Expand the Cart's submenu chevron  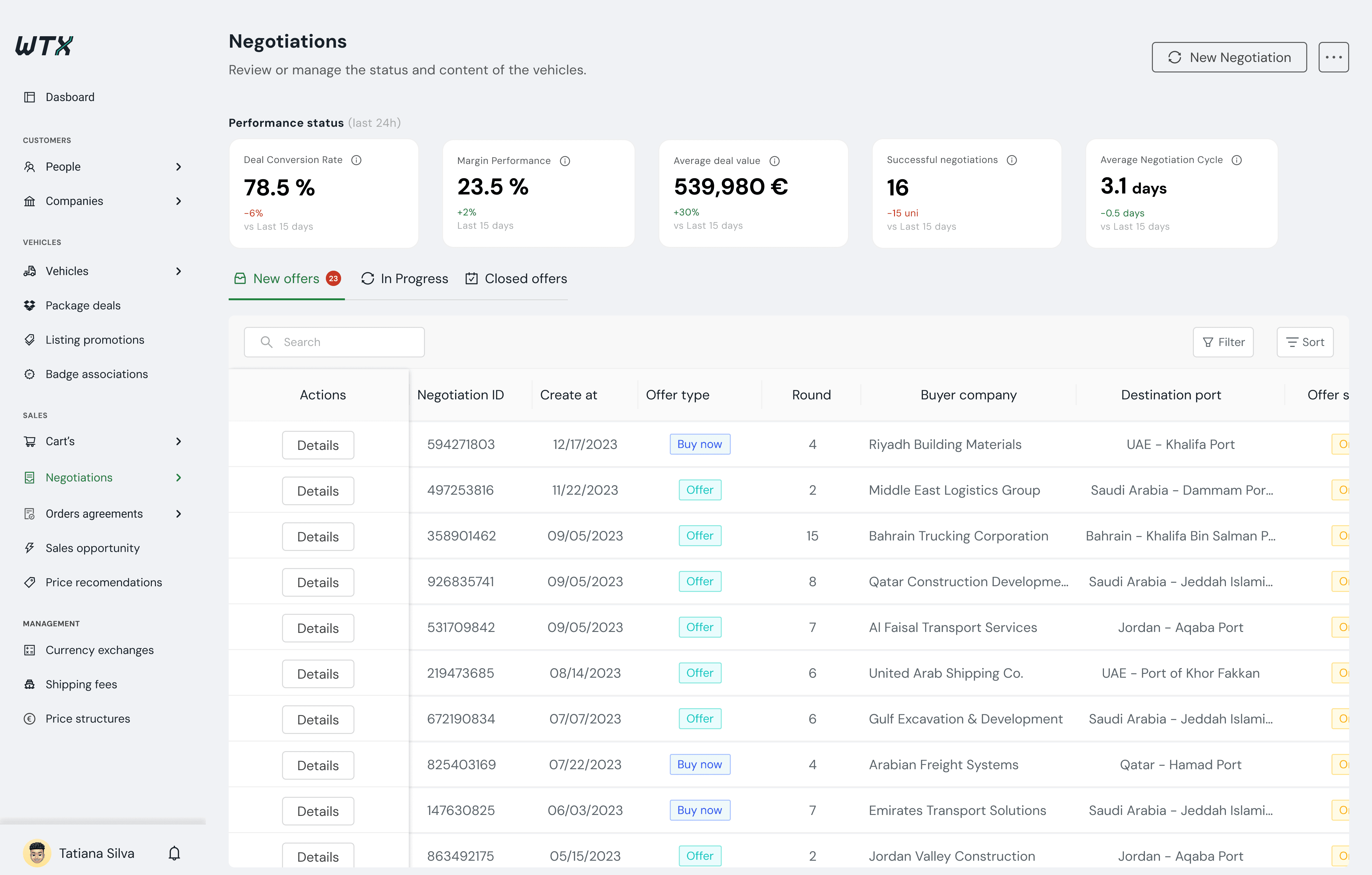(178, 442)
